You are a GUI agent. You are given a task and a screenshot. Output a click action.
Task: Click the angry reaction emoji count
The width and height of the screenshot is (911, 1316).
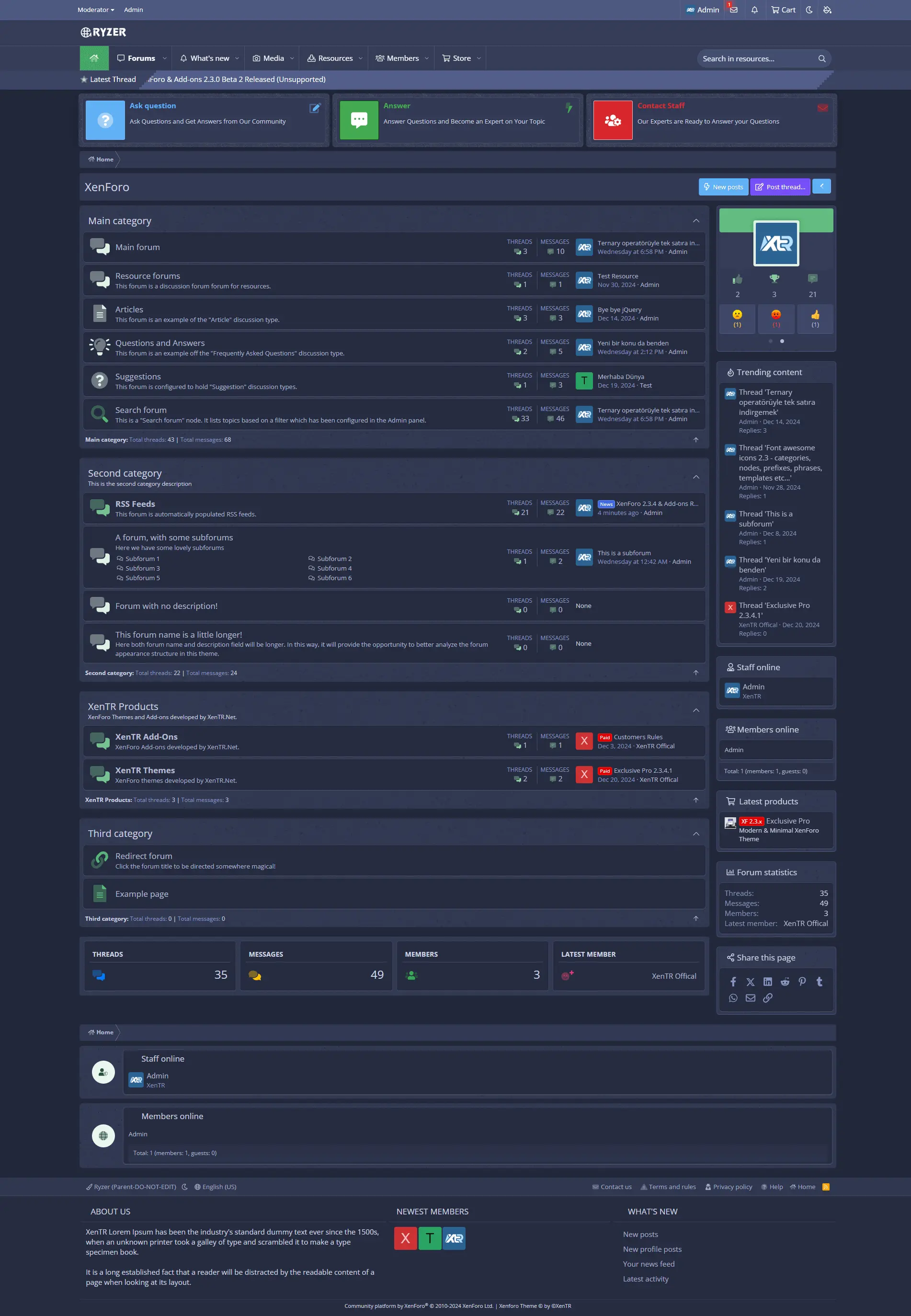point(776,319)
